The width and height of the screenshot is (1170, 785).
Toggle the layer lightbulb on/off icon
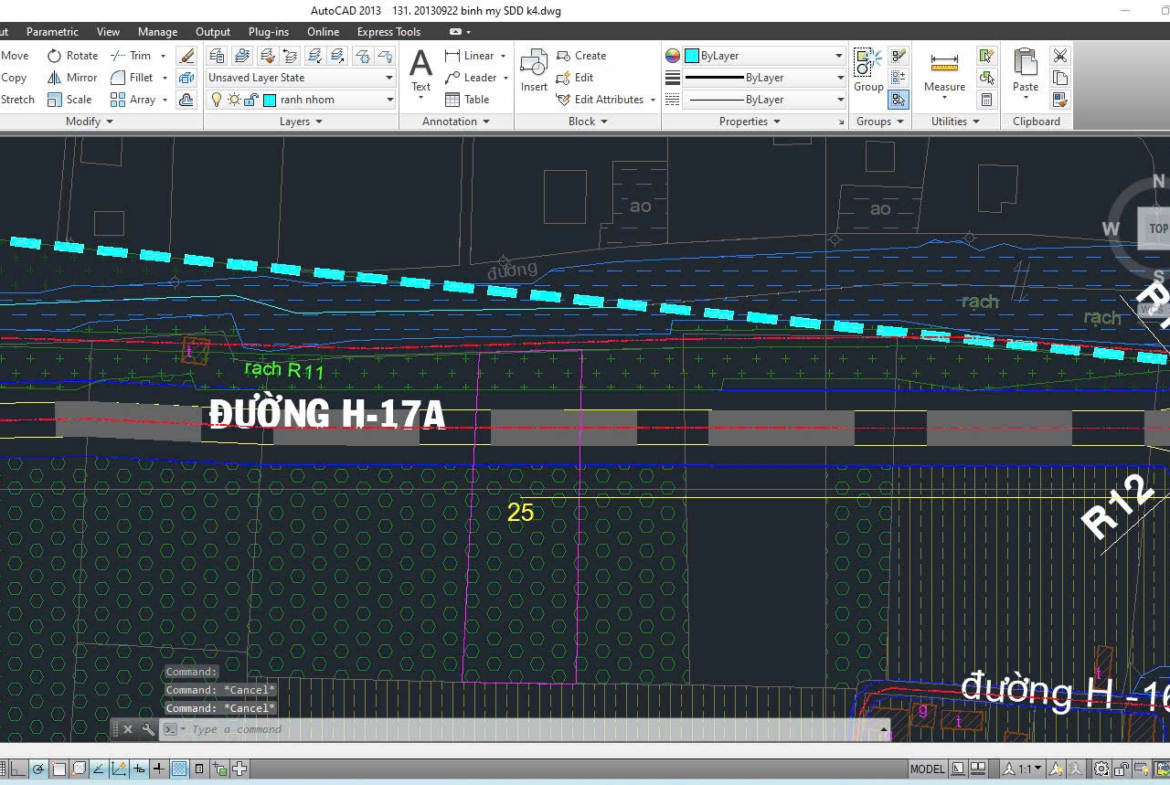pyautogui.click(x=216, y=100)
